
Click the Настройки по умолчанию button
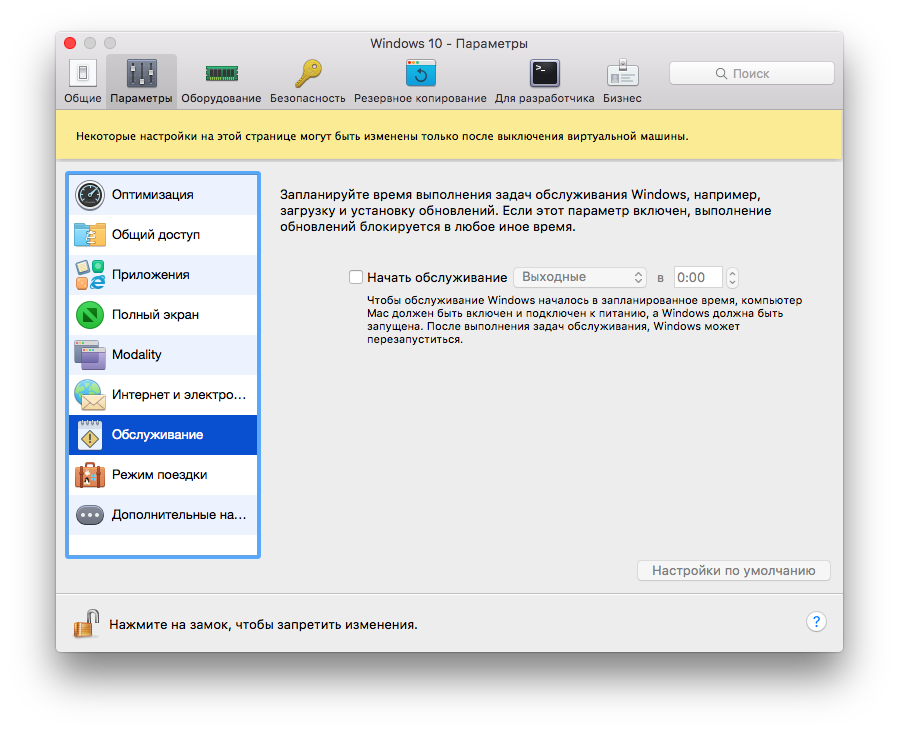pyautogui.click(x=733, y=571)
